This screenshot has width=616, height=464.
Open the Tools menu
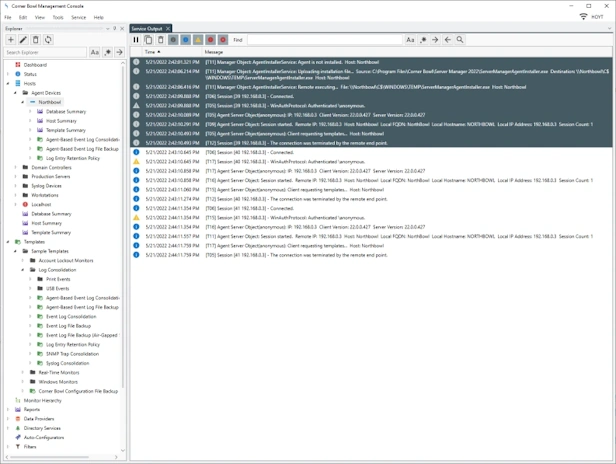pos(58,17)
